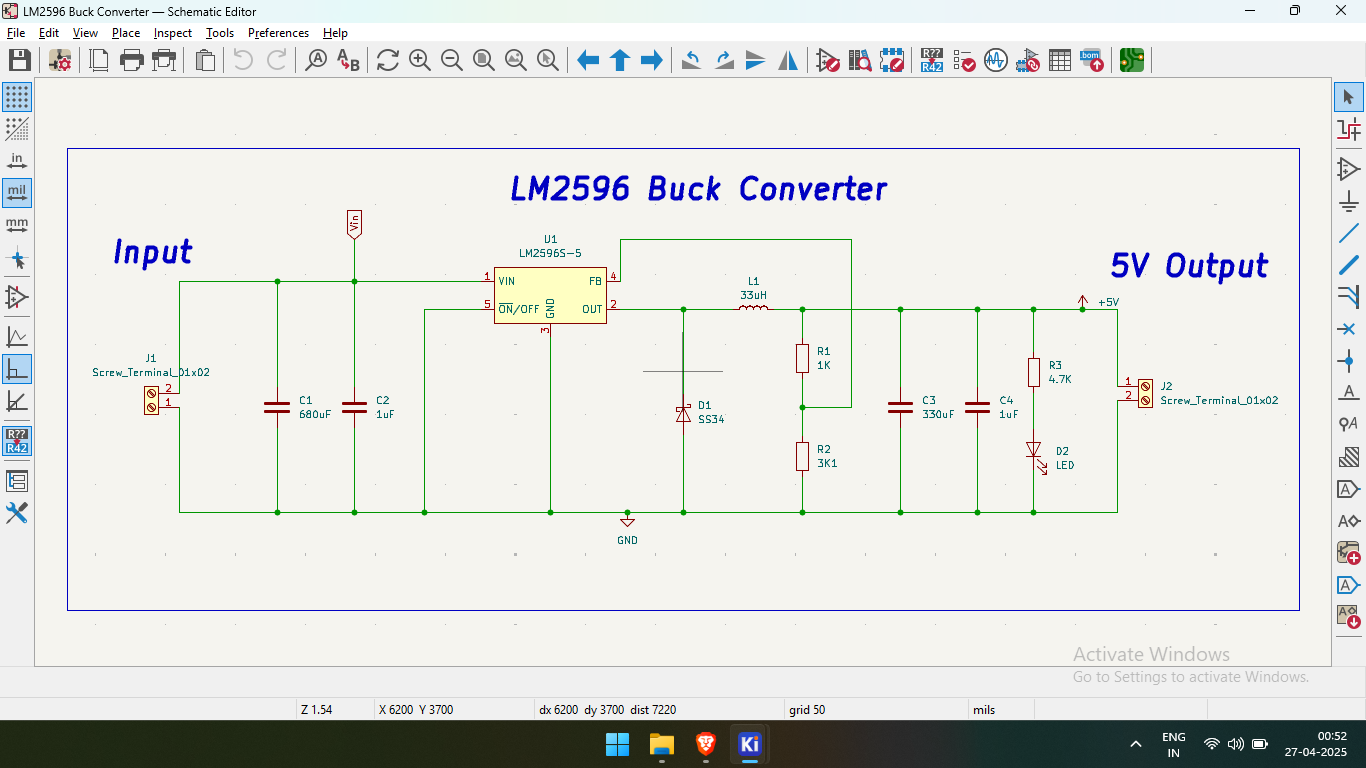Open the Tools menu
1366x768 pixels.
(x=220, y=33)
